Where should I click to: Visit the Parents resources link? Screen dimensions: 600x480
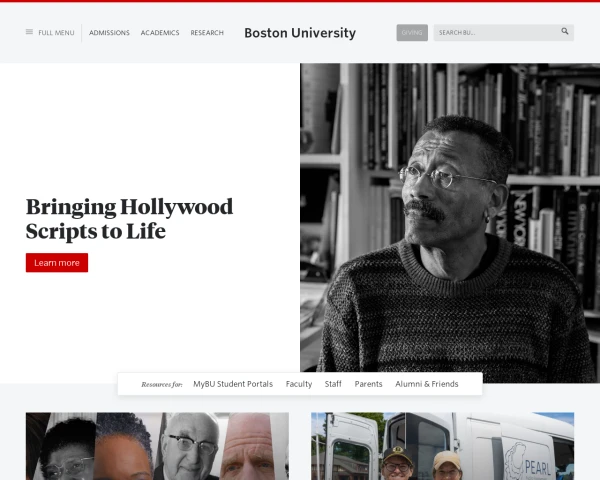368,384
